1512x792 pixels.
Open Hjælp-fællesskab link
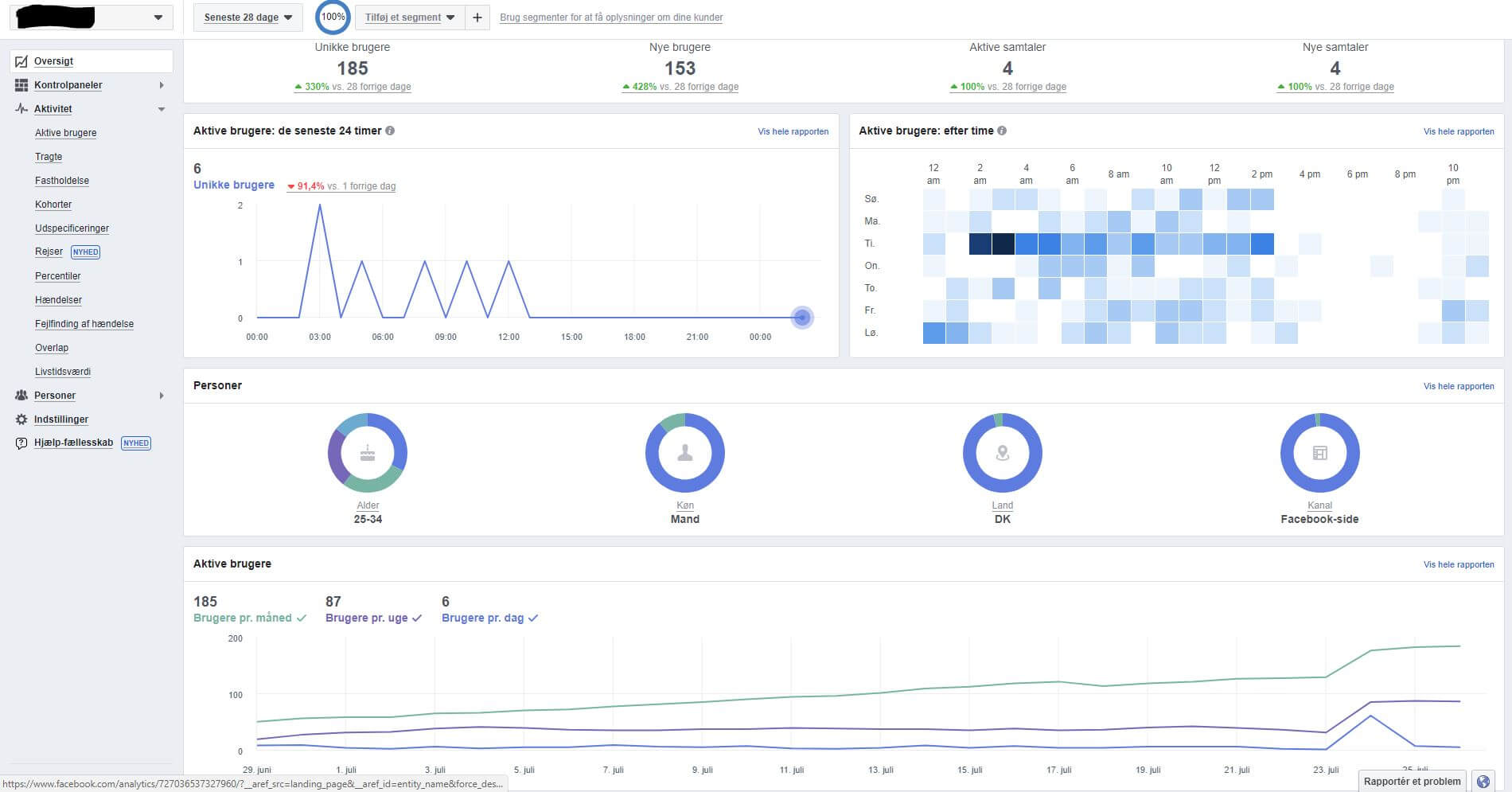pos(73,443)
